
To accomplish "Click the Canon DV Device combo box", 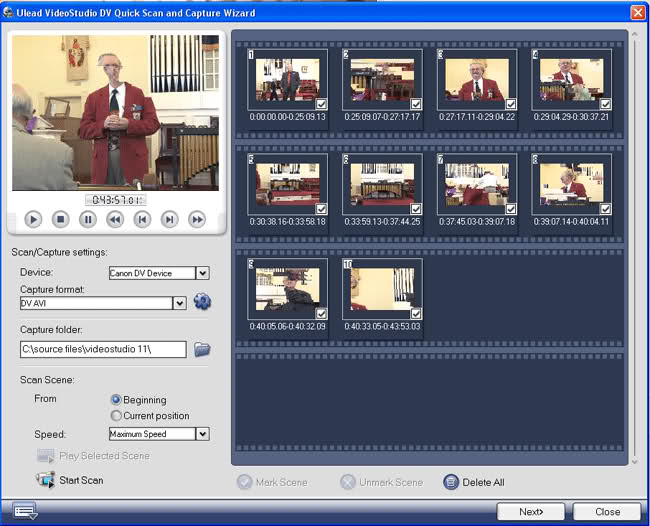I will coord(159,273).
